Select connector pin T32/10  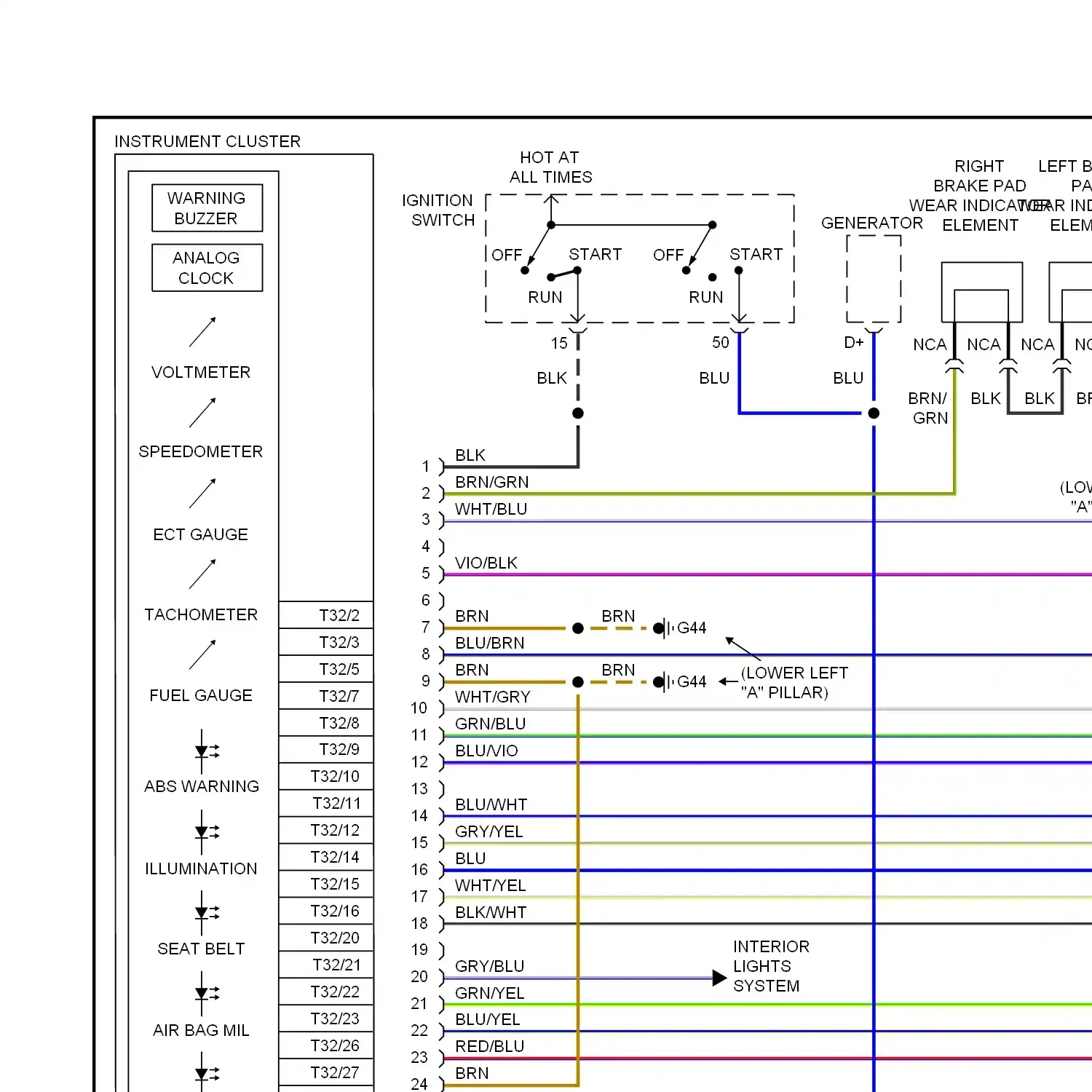326,776
